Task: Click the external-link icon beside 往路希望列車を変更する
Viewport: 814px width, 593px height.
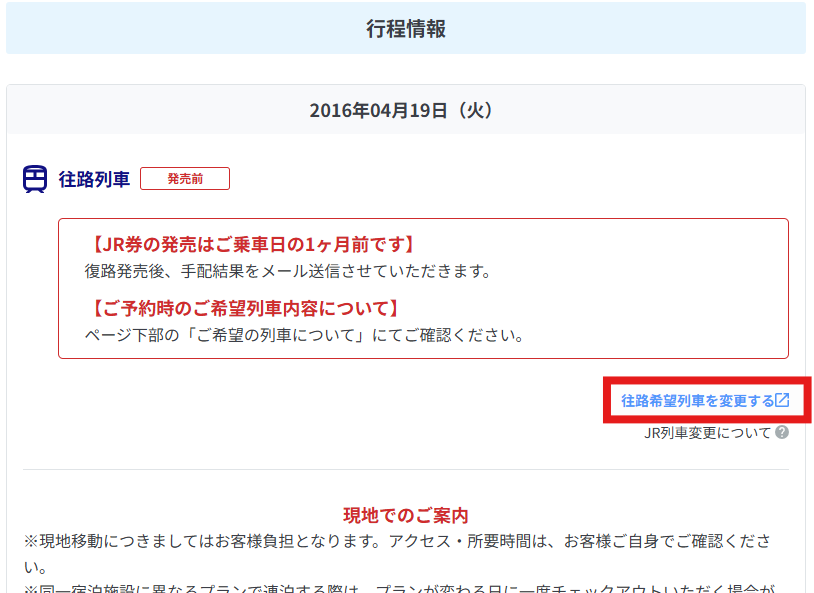Action: pos(783,400)
